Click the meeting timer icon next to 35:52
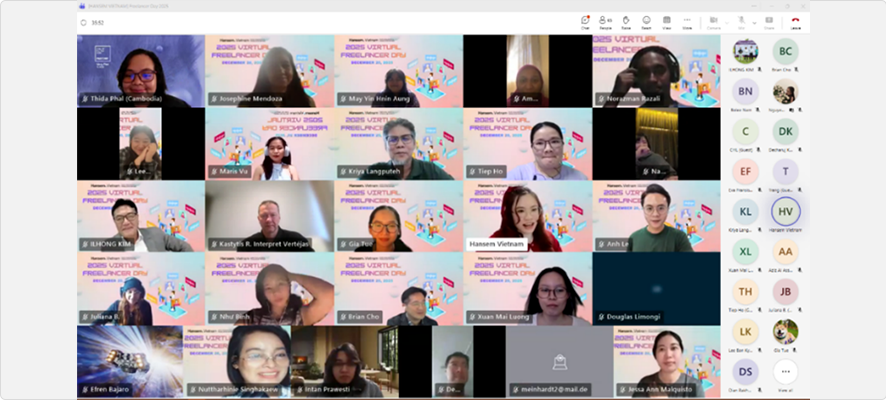 pyautogui.click(x=84, y=23)
